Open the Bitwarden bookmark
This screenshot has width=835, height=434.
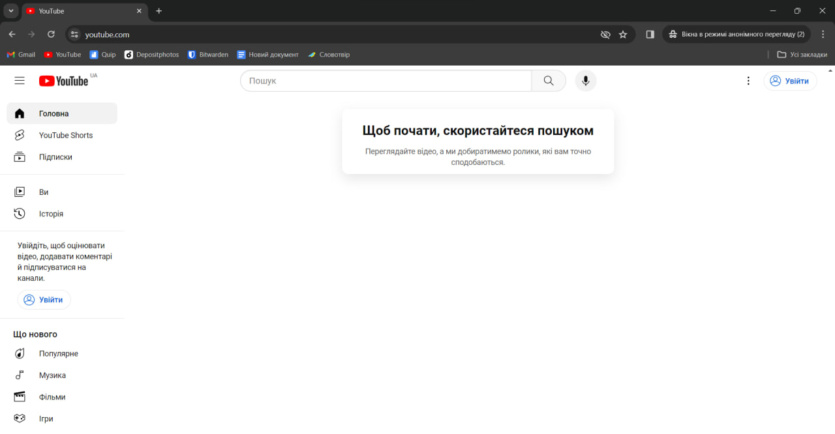208,54
